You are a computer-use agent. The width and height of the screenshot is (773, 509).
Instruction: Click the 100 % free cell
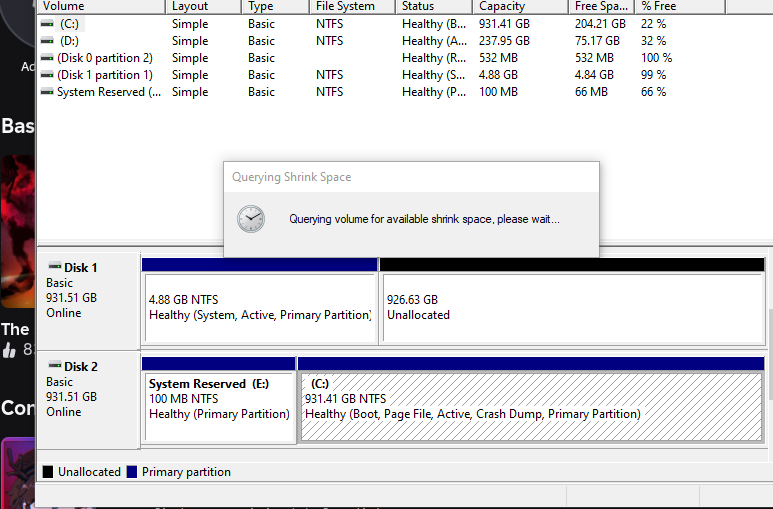point(656,58)
